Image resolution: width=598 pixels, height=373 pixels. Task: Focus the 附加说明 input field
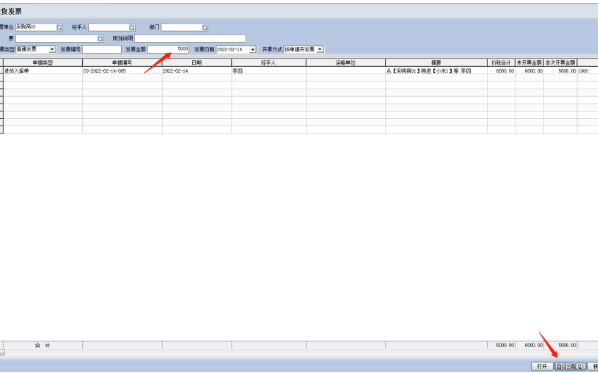click(x=190, y=39)
